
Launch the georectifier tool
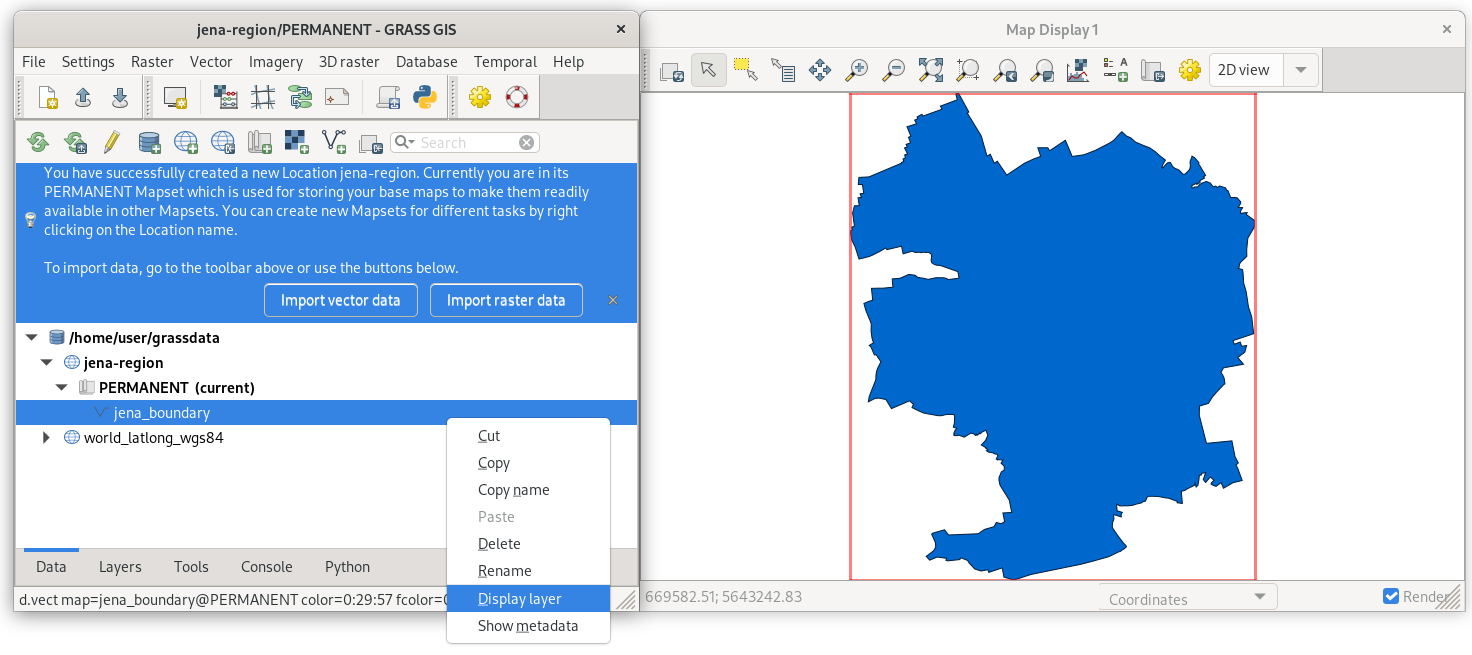[263, 97]
